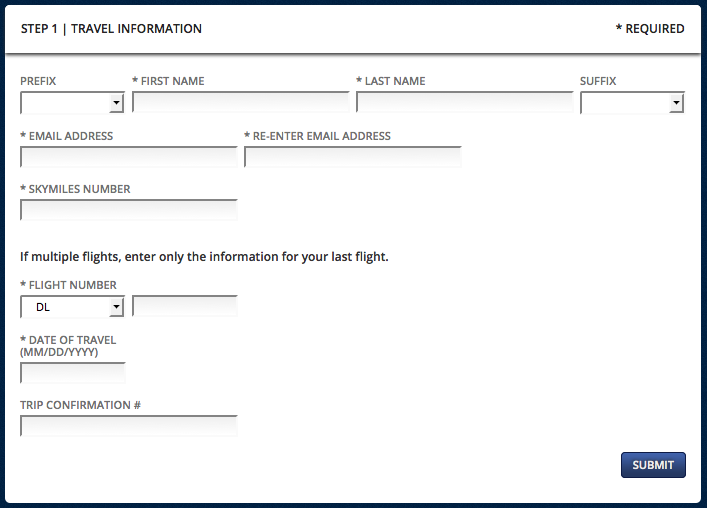Click the Date of Travel label
The image size is (707, 508).
point(68,346)
